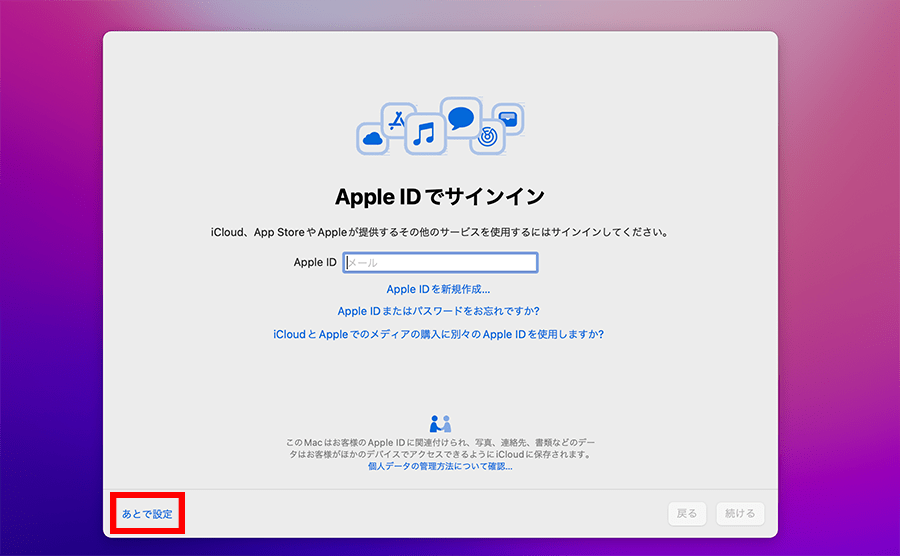Click the iCloud, App Store sign-in description text
Image resolution: width=900 pixels, height=556 pixels.
440,232
